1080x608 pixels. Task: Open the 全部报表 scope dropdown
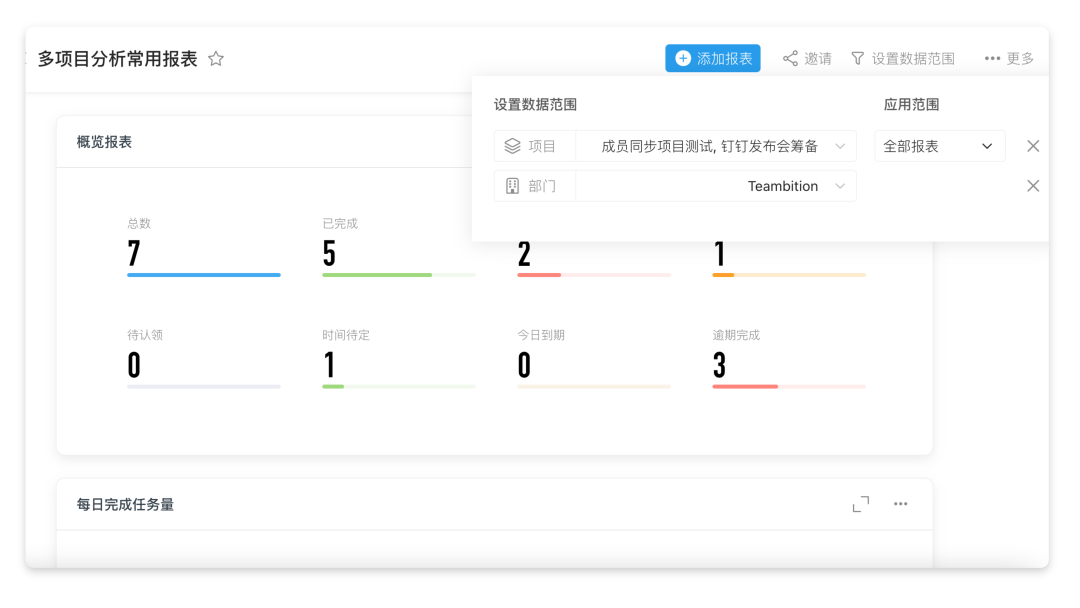(939, 146)
